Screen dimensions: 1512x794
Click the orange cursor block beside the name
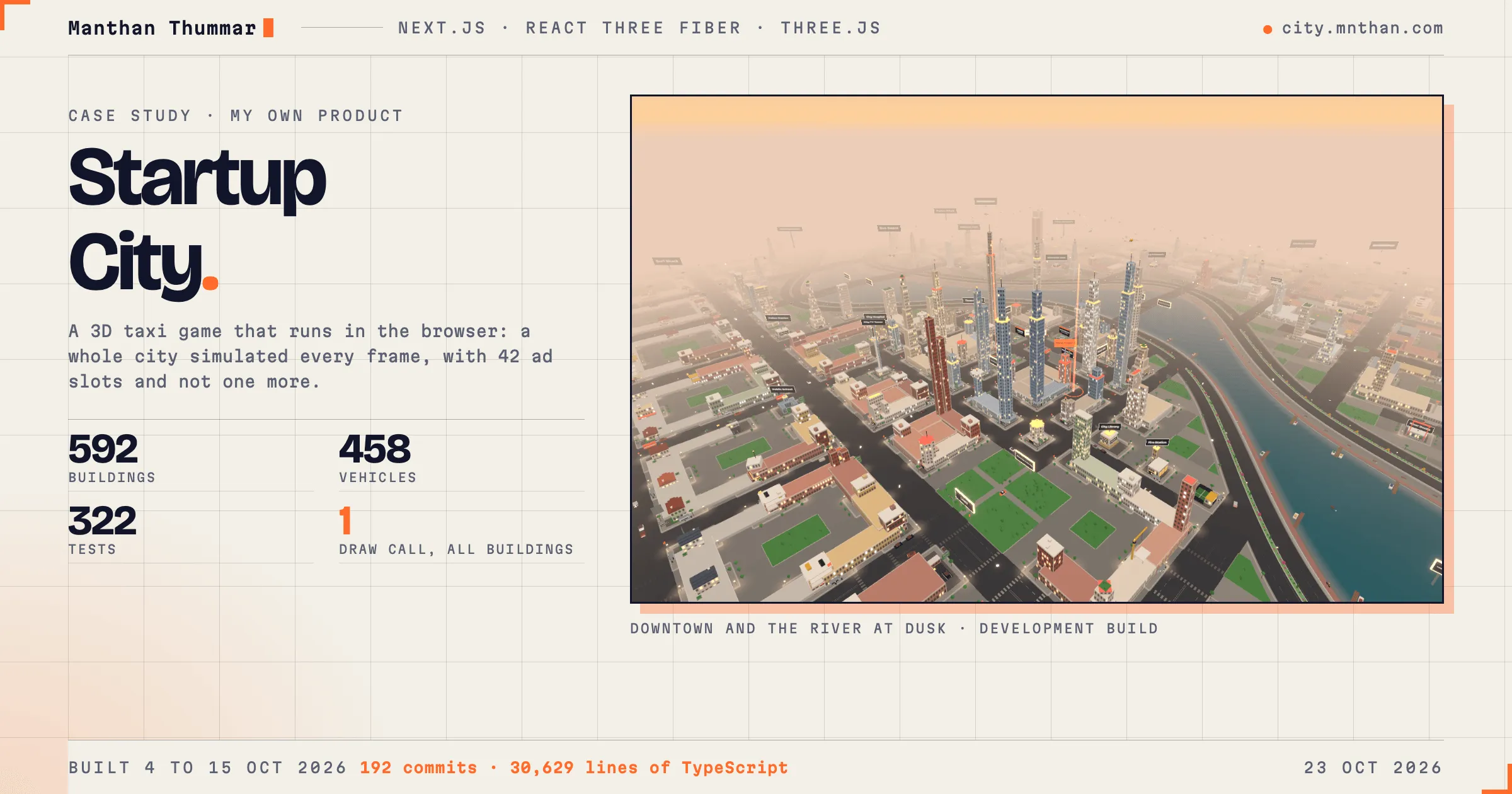tap(268, 28)
